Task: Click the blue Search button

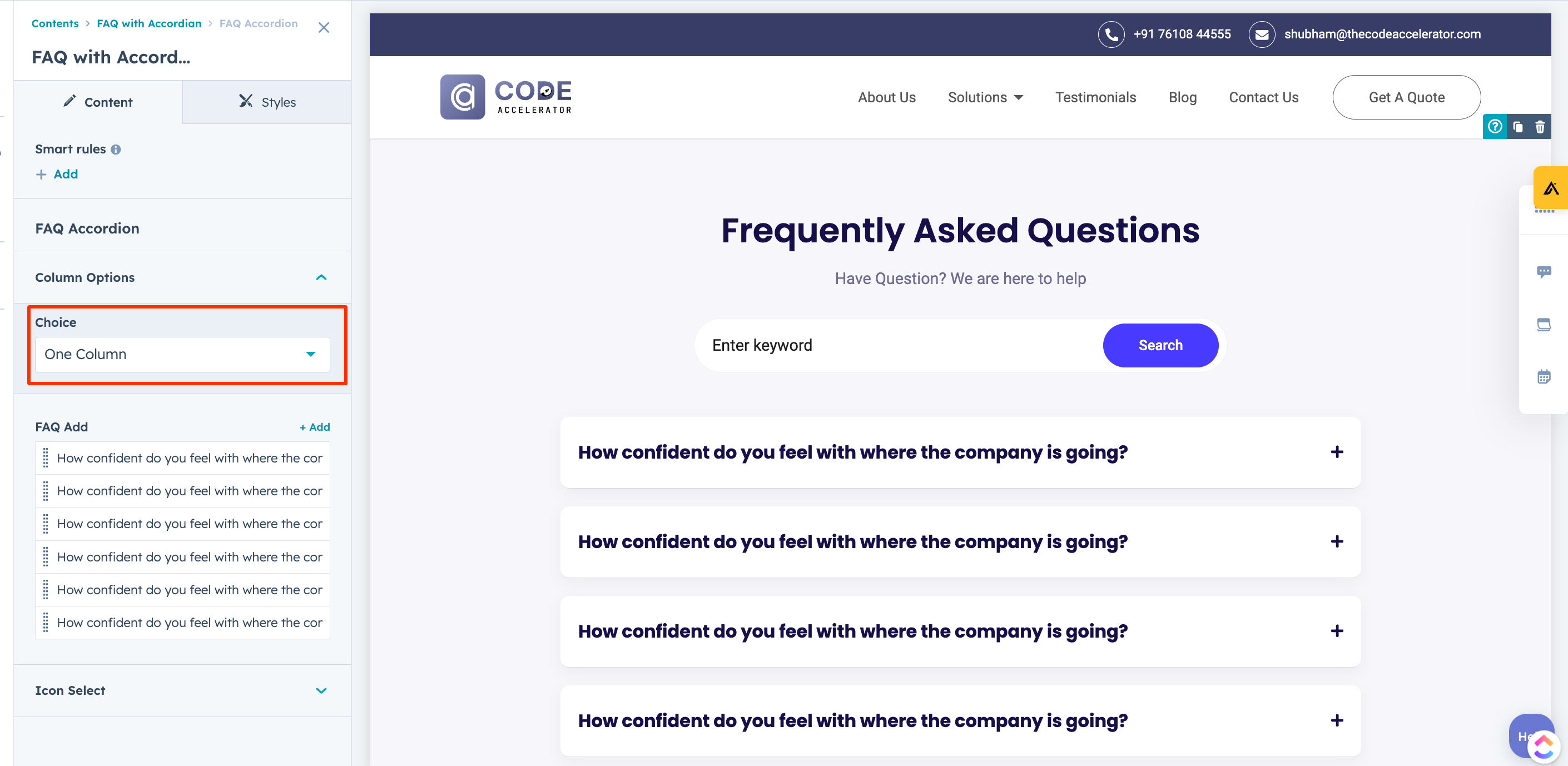Action: [x=1160, y=345]
